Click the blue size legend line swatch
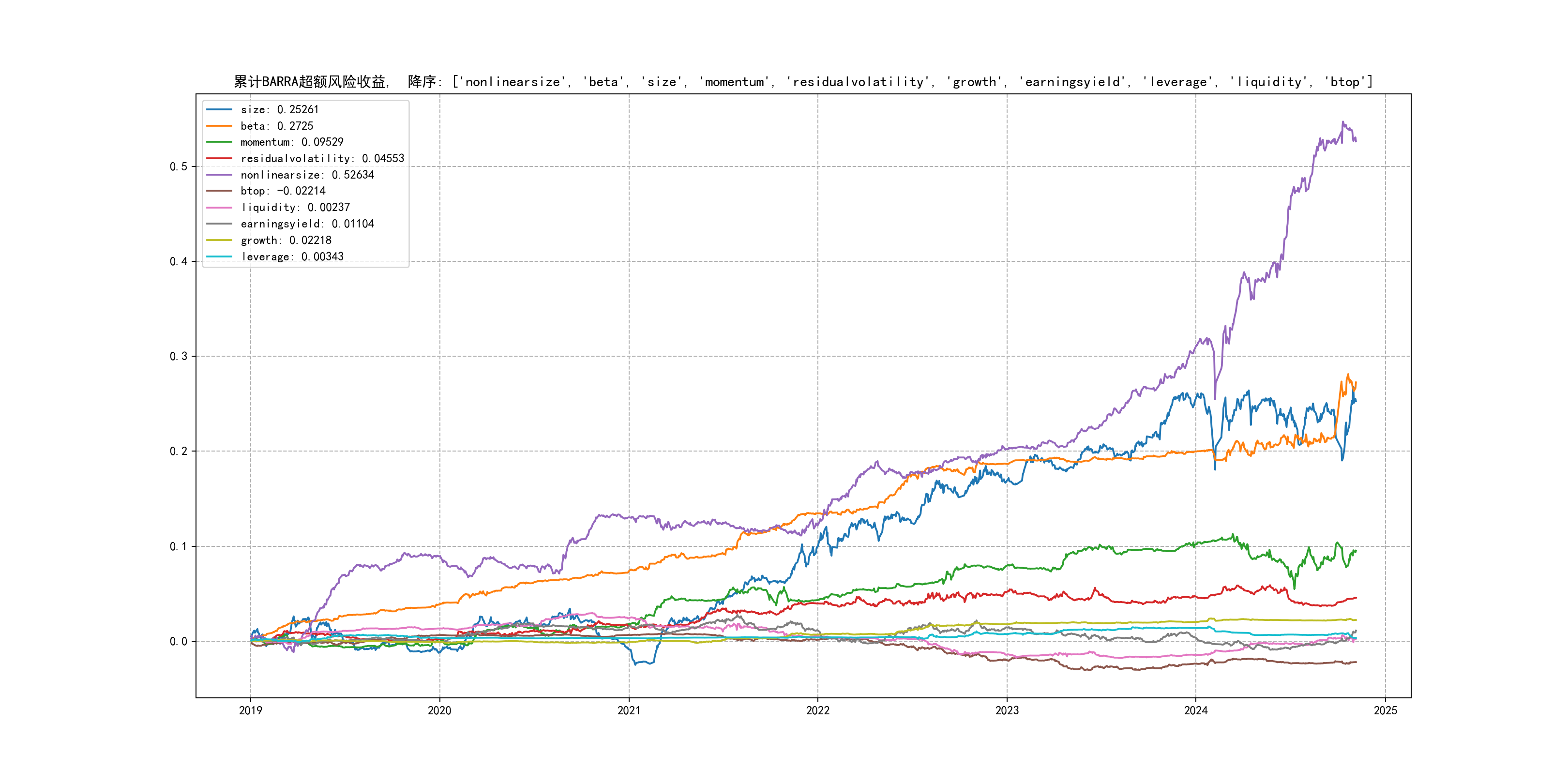This screenshot has width=1568, height=784. pos(219,109)
